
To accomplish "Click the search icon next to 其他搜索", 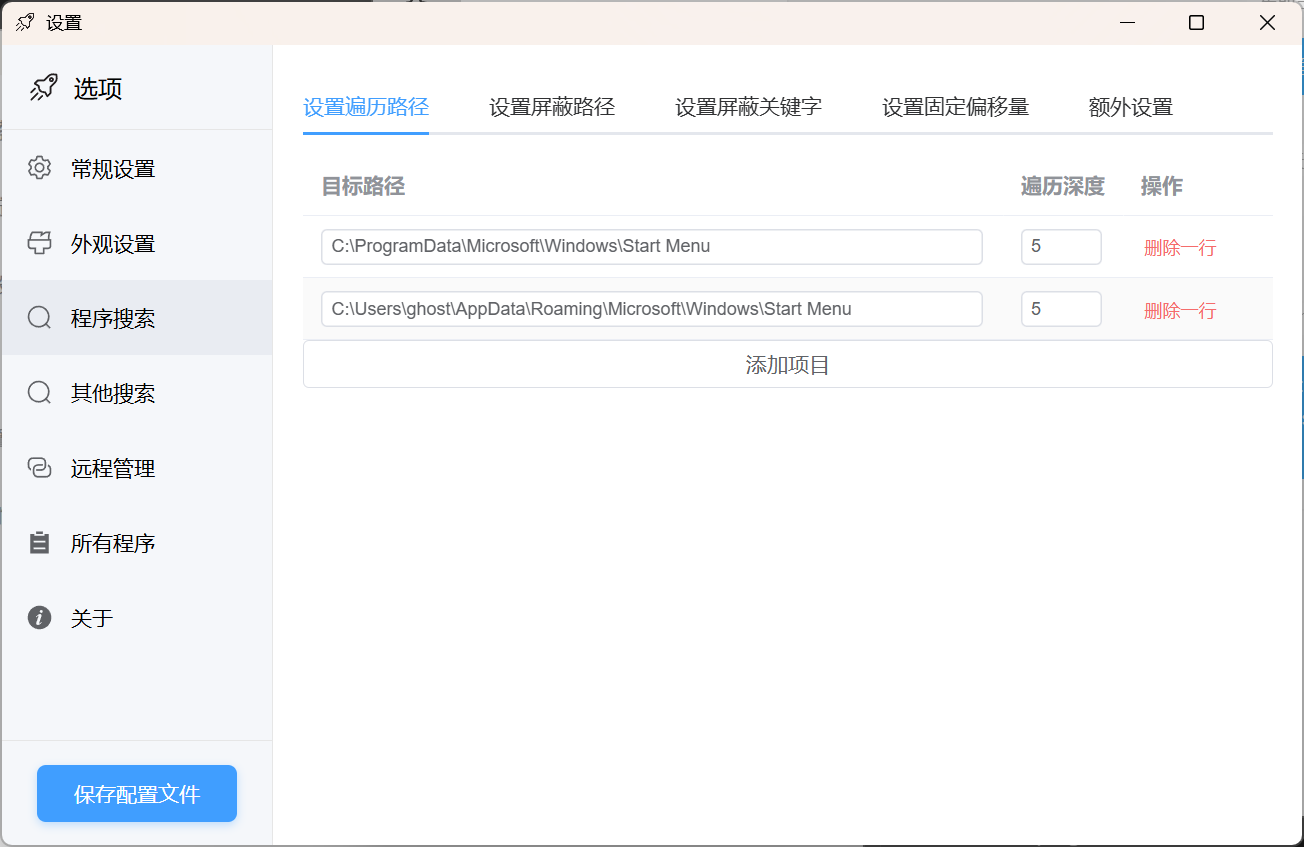I will (x=39, y=393).
